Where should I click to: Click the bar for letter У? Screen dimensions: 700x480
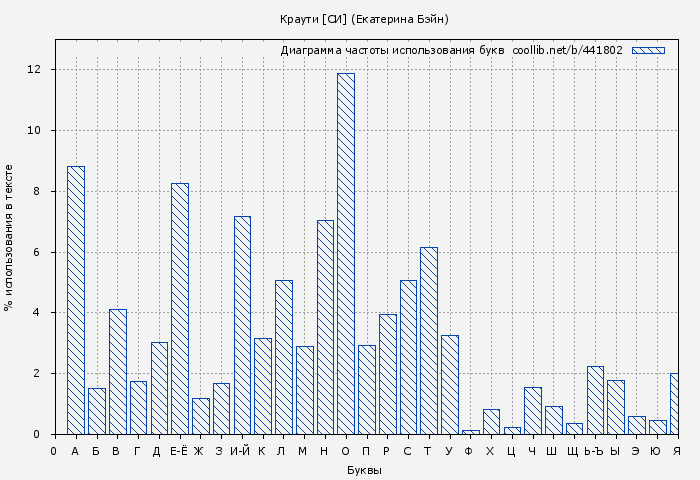coord(450,384)
